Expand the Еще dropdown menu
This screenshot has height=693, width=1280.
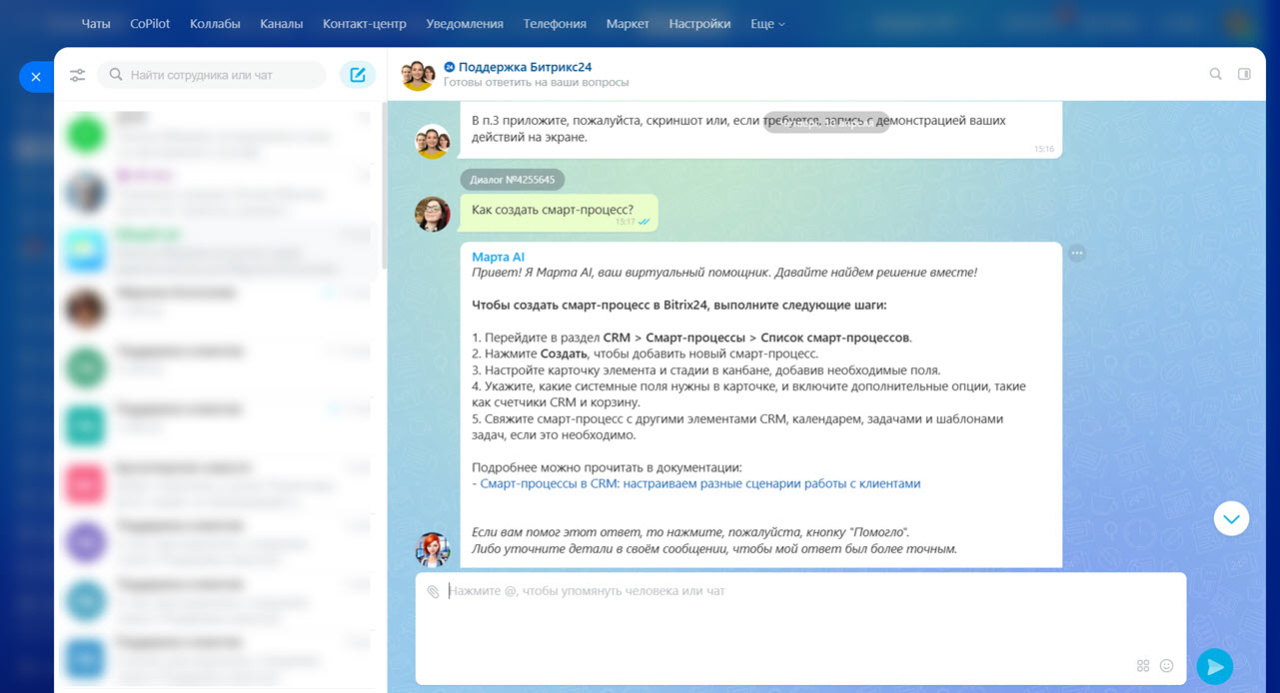pos(768,23)
